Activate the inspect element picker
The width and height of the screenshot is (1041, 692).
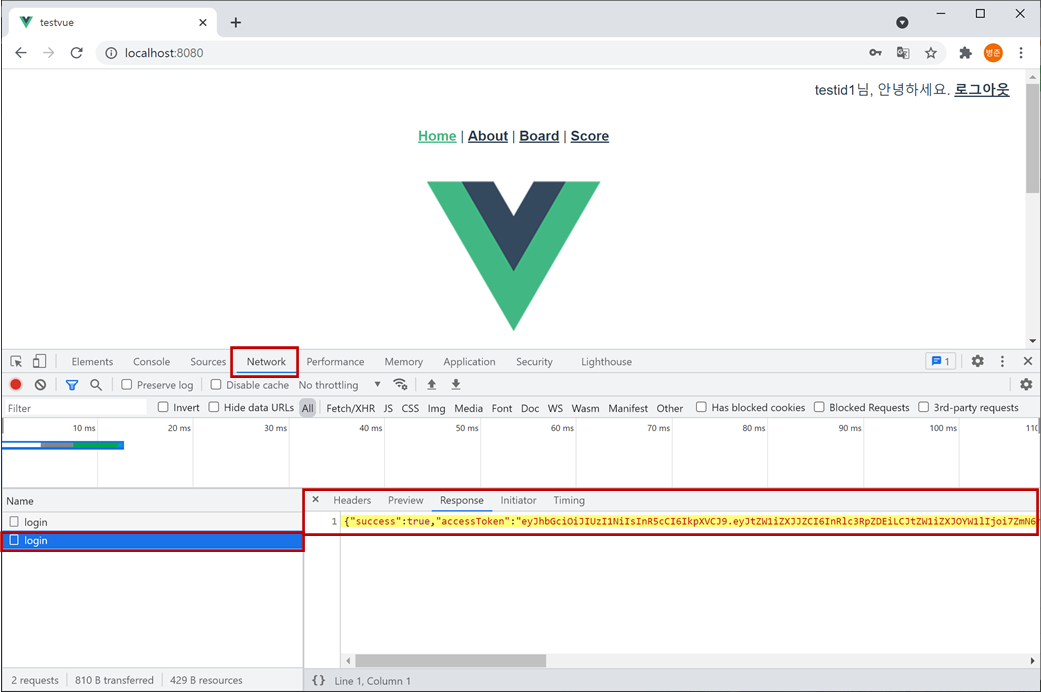coord(17,361)
